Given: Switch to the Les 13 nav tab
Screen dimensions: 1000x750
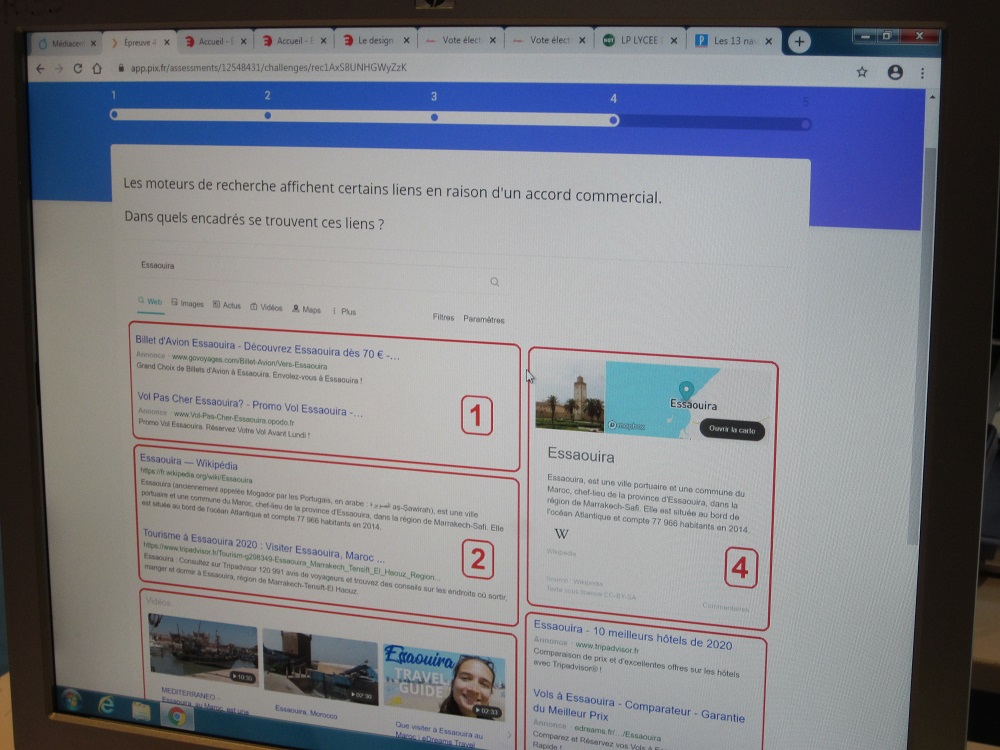Looking at the screenshot, I should [x=733, y=41].
